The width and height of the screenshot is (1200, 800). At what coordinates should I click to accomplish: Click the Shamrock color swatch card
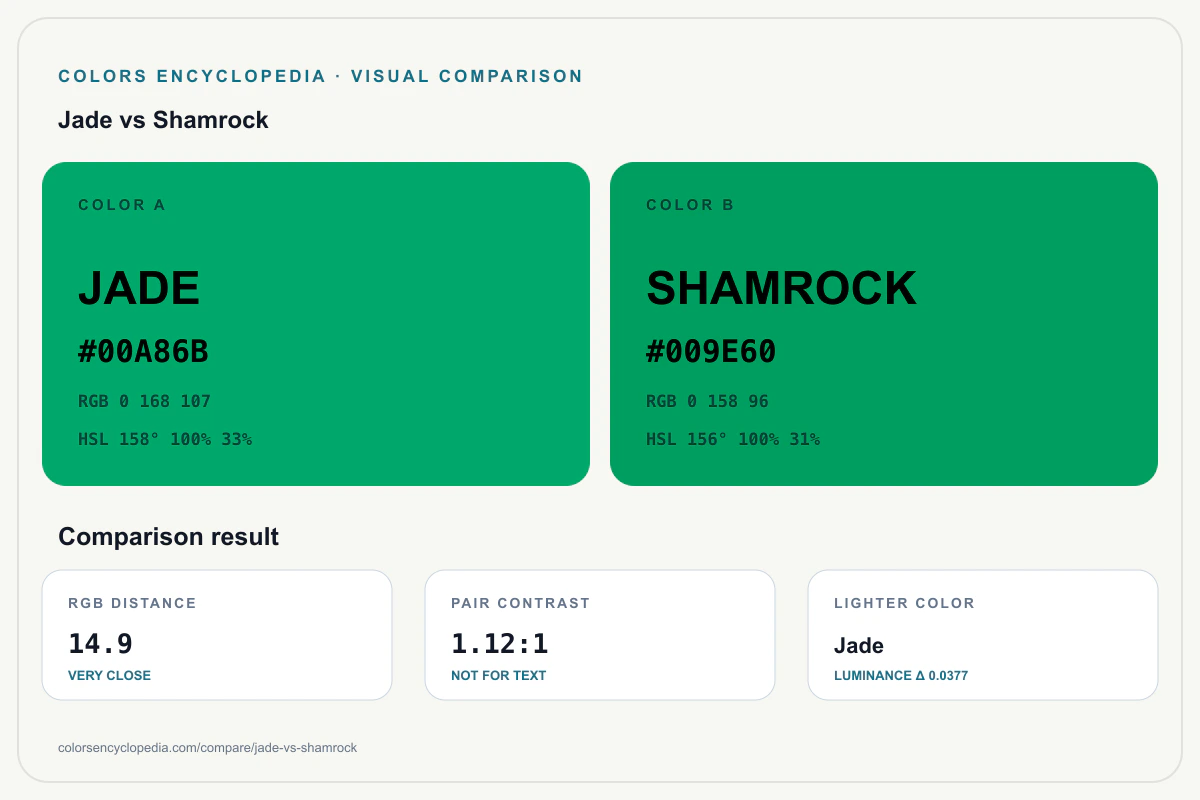click(x=884, y=324)
